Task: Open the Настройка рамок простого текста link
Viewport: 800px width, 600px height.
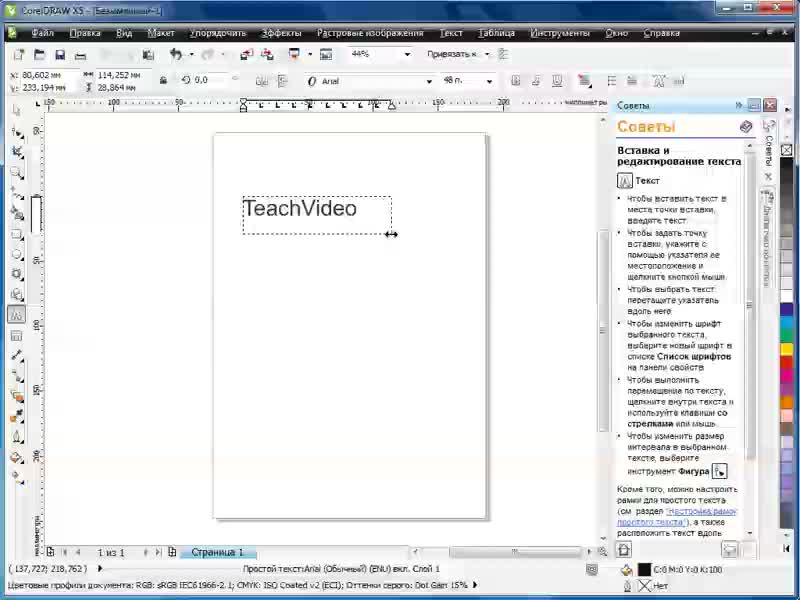Action: click(677, 516)
